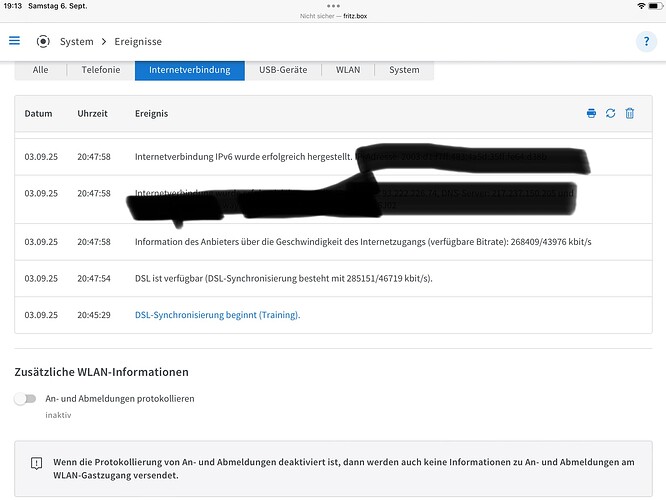Open the System events tab
This screenshot has height=500, width=666.
(x=404, y=70)
